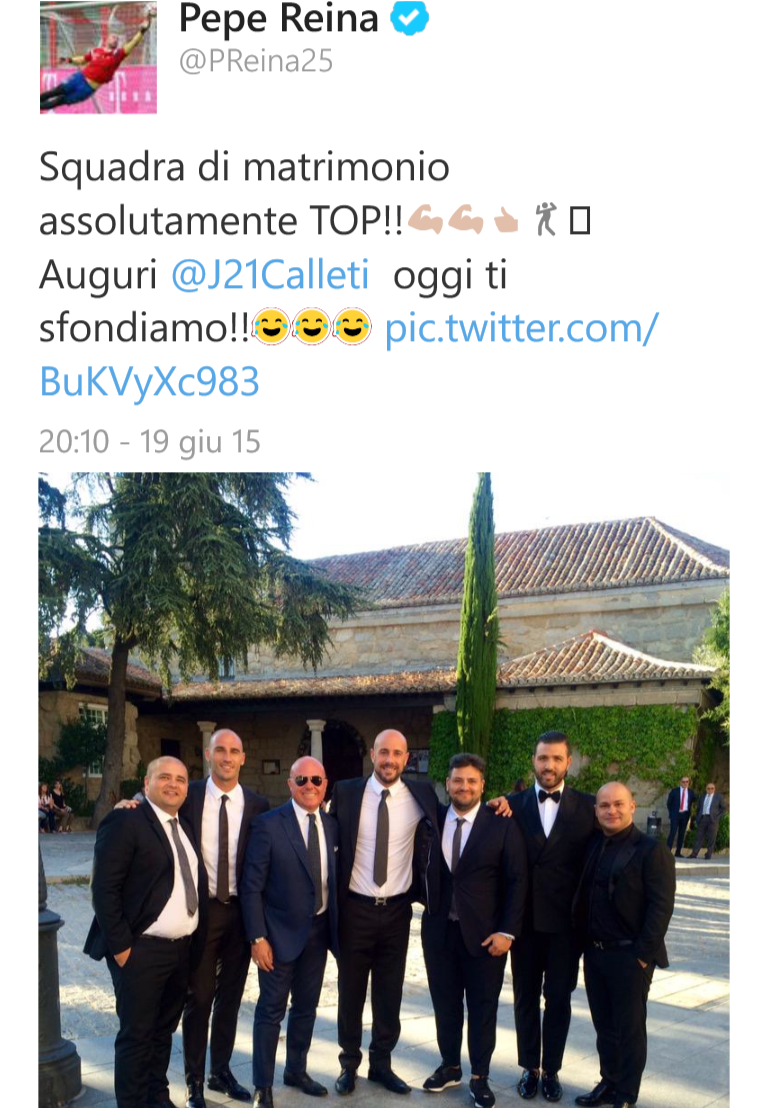Select the @PReina25 handle
The width and height of the screenshot is (768, 1108).
[x=256, y=61]
